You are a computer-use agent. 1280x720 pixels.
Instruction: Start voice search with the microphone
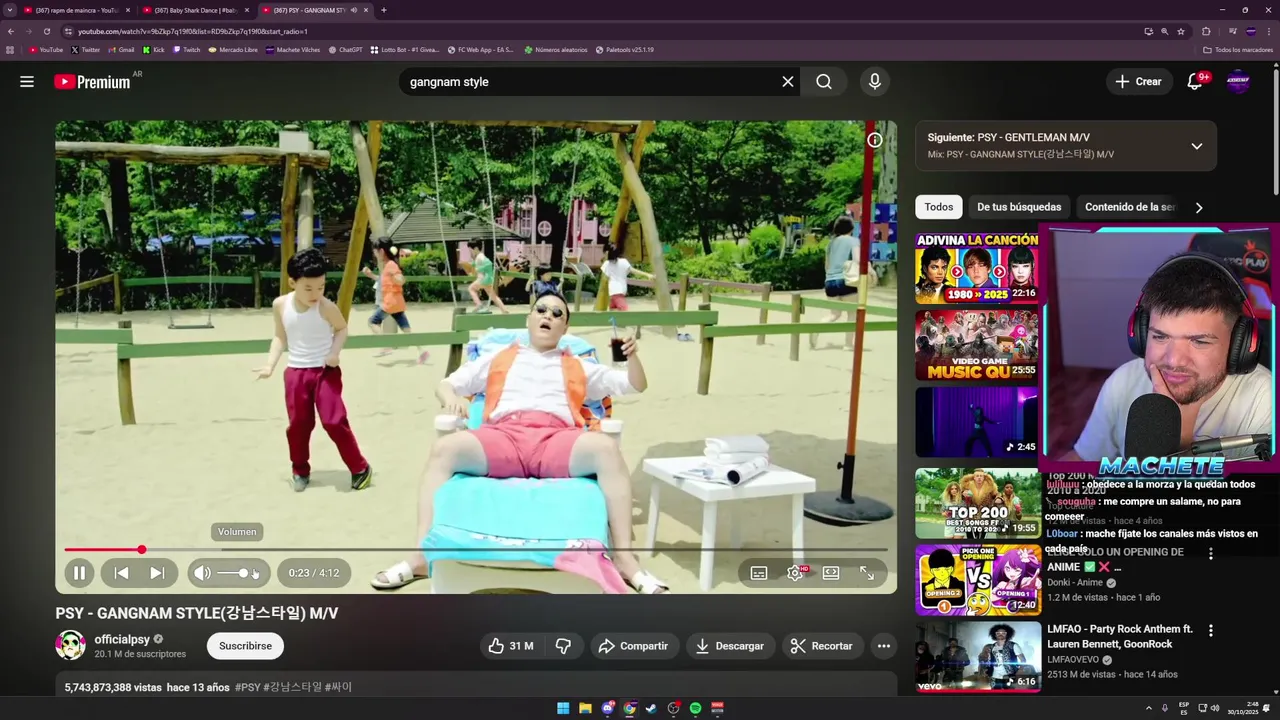tap(875, 82)
